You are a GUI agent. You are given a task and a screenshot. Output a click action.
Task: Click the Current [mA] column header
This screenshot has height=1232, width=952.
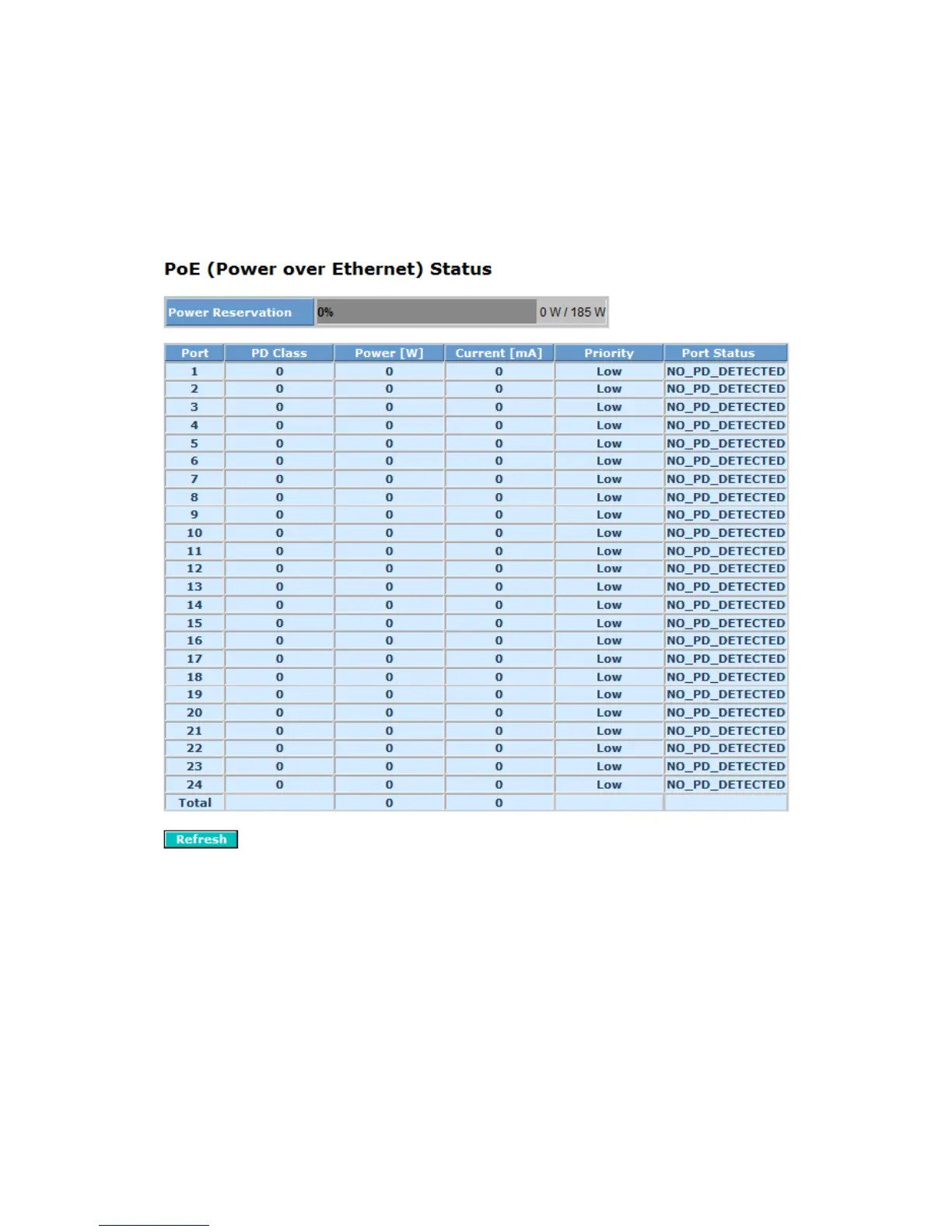point(499,353)
